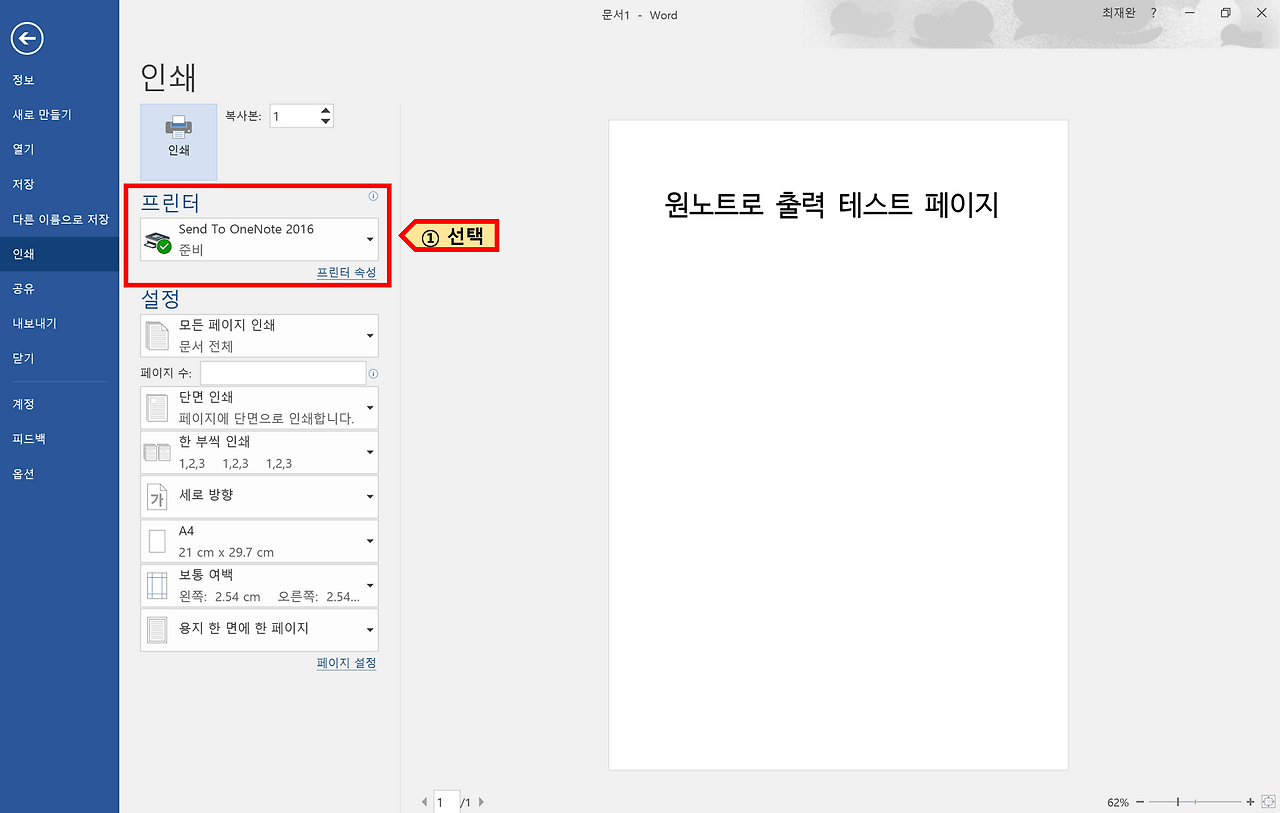Select 내보내기 in the sidebar
The image size is (1280, 813).
pos(34,323)
